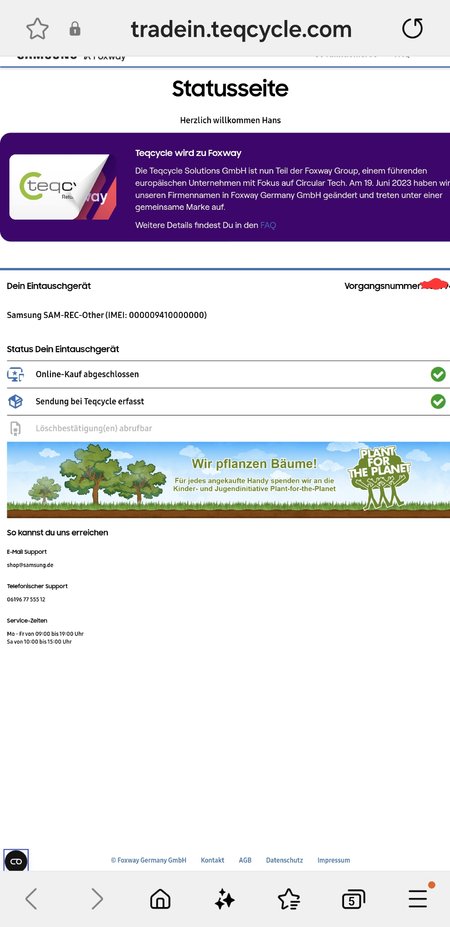Select the Samsung SAM-REC-Other IMEI text
The image size is (450, 927).
point(107,315)
